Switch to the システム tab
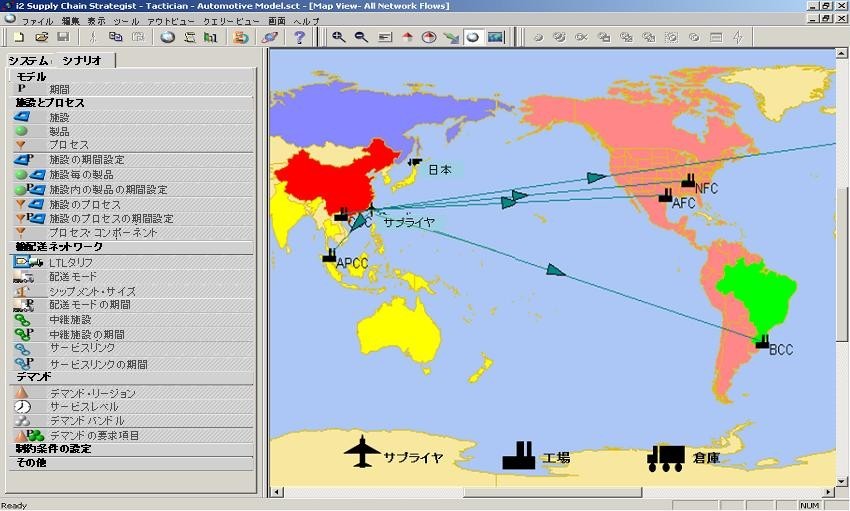Viewport: 850px width, 511px height. (x=28, y=61)
